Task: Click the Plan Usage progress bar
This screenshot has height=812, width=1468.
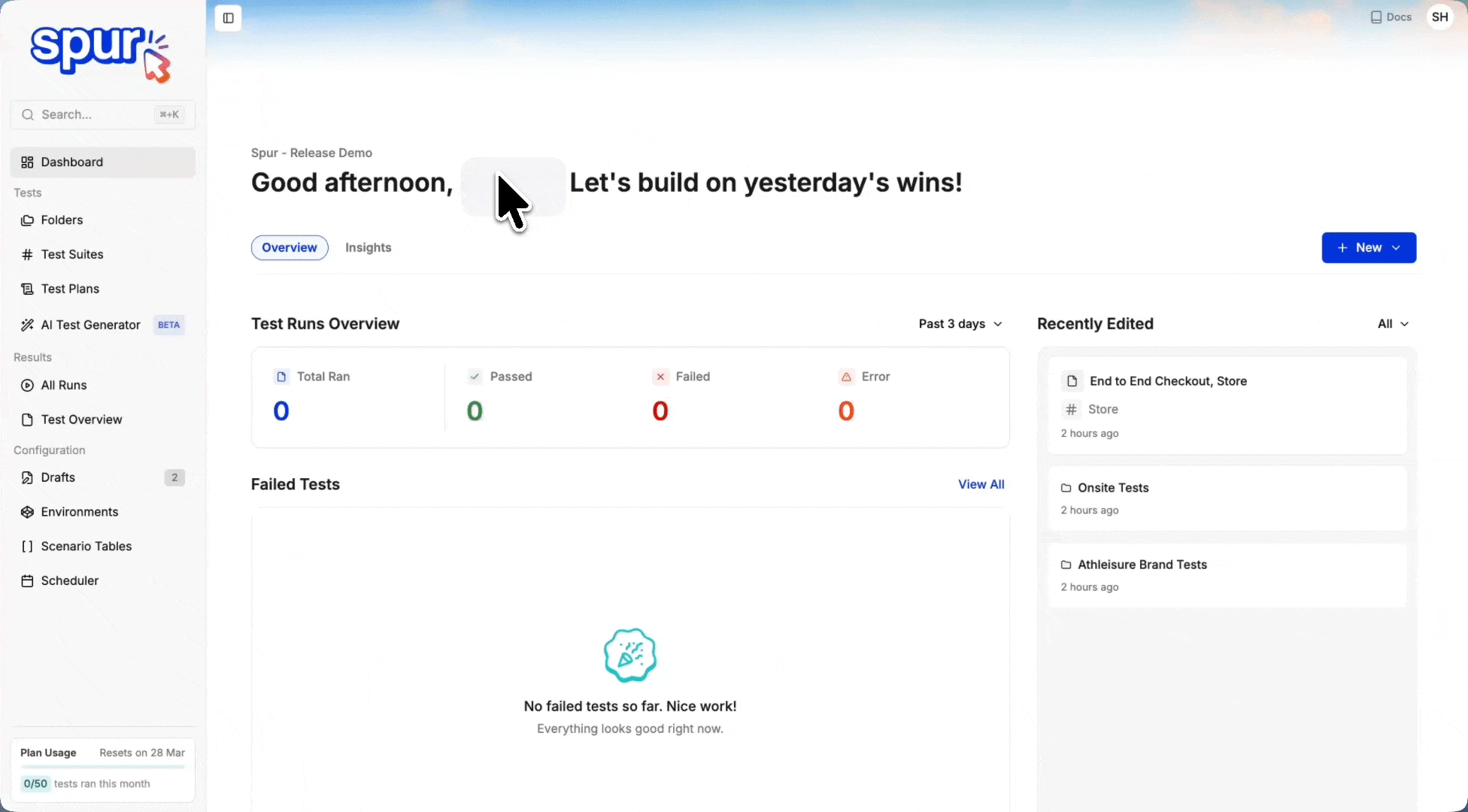Action: coord(103,766)
